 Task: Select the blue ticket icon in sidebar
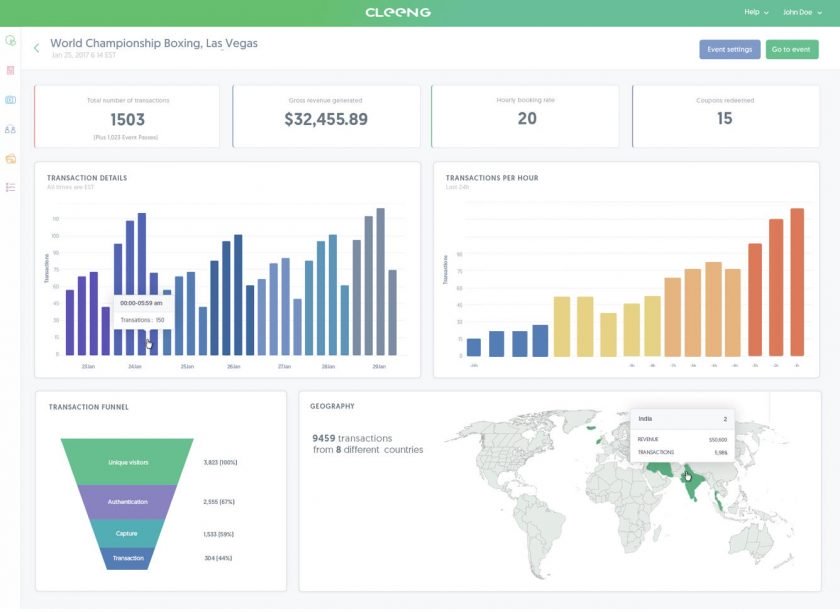pyautogui.click(x=10, y=100)
